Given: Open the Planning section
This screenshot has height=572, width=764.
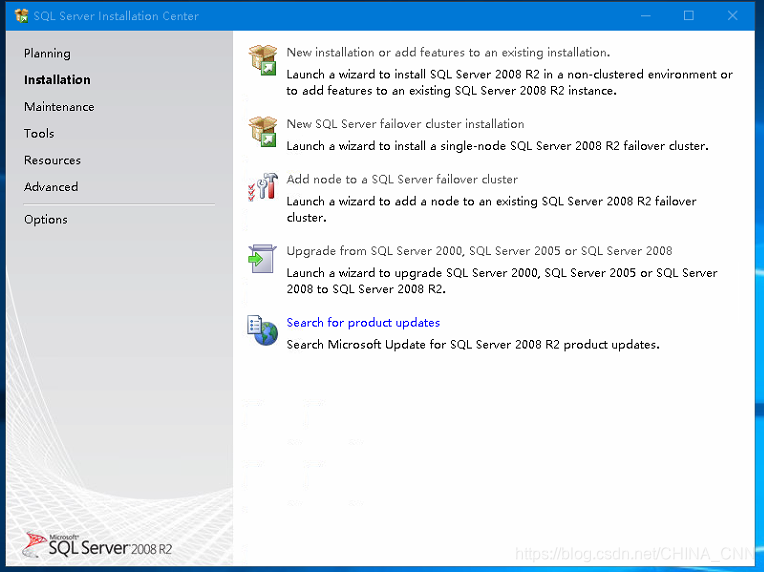Looking at the screenshot, I should (x=47, y=53).
